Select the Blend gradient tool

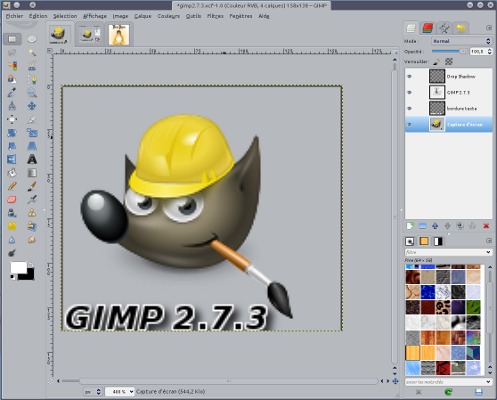coord(32,173)
